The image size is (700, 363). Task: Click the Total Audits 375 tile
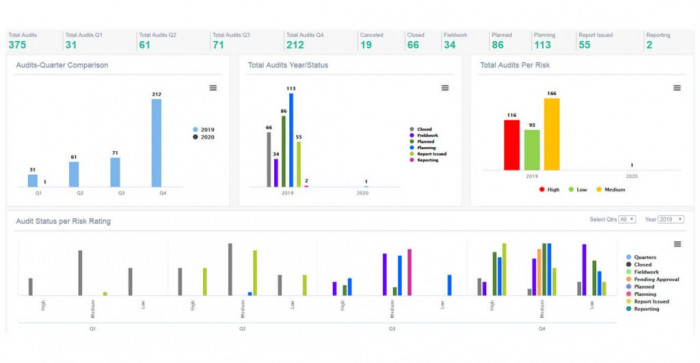[x=34, y=41]
